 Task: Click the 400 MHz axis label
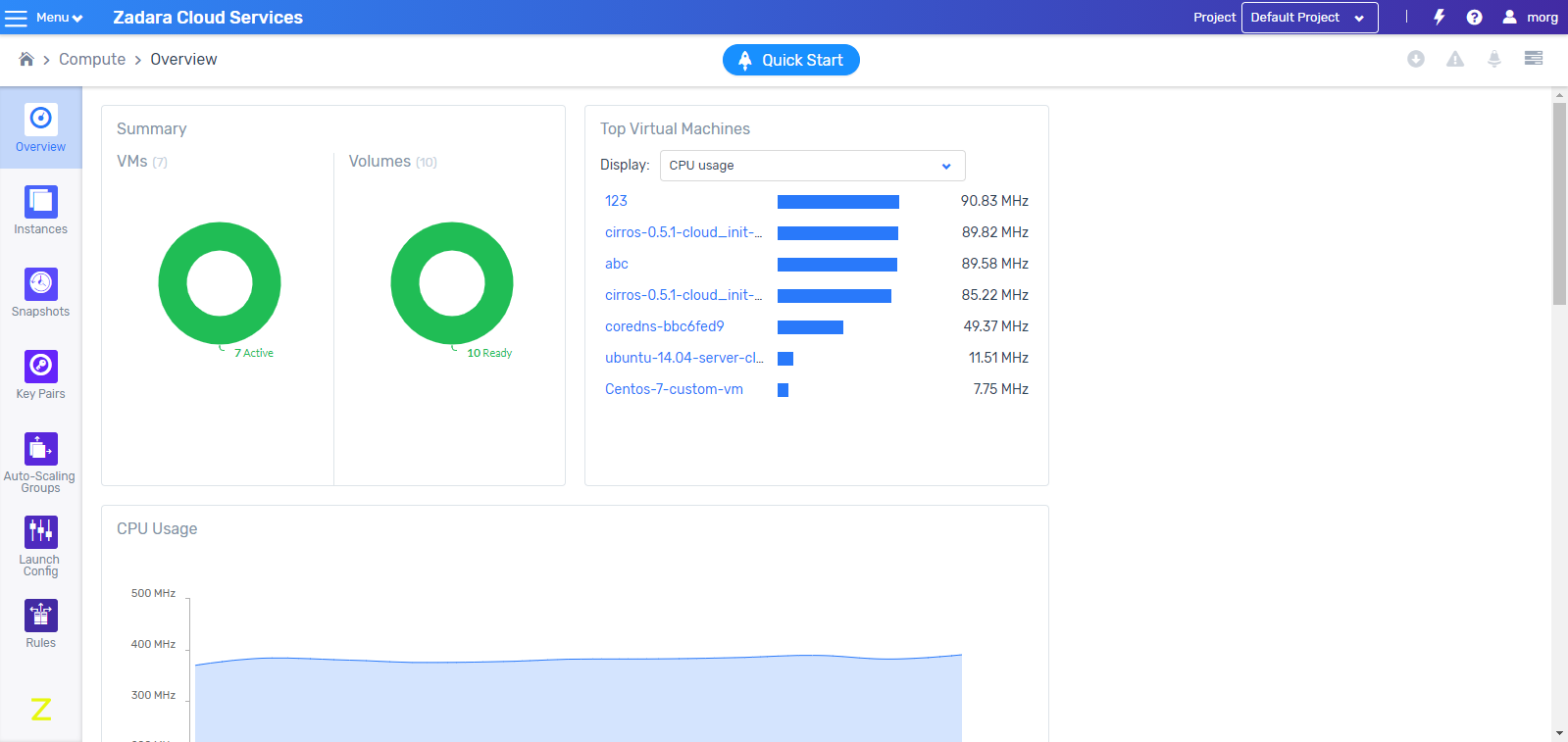pos(153,644)
